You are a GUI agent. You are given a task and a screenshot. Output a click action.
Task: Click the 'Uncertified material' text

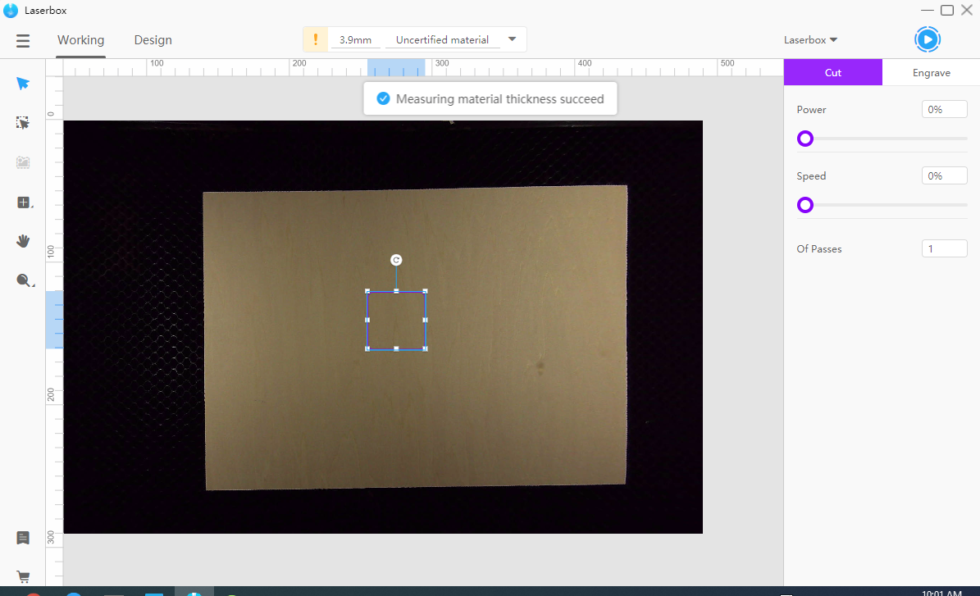(442, 40)
